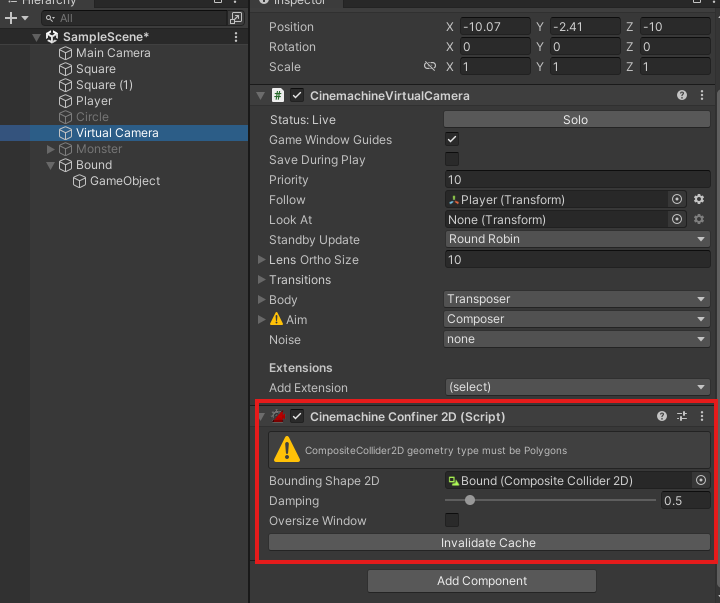Open Cinemachine Confiner 2D help icon
The height and width of the screenshot is (603, 720).
662,416
